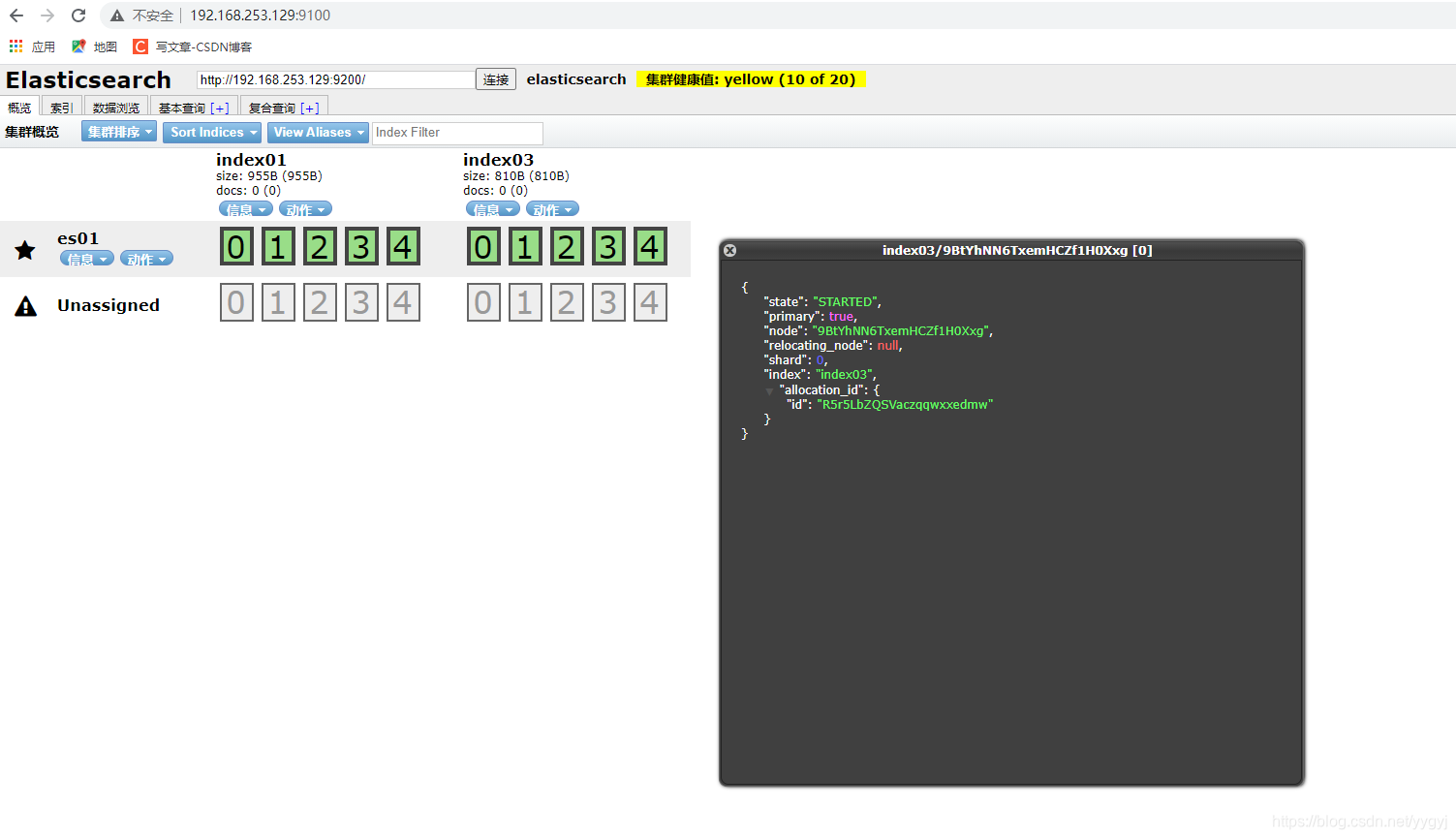The image size is (1456, 839).
Task: Open the Sort Indices dropdown
Action: tap(212, 133)
